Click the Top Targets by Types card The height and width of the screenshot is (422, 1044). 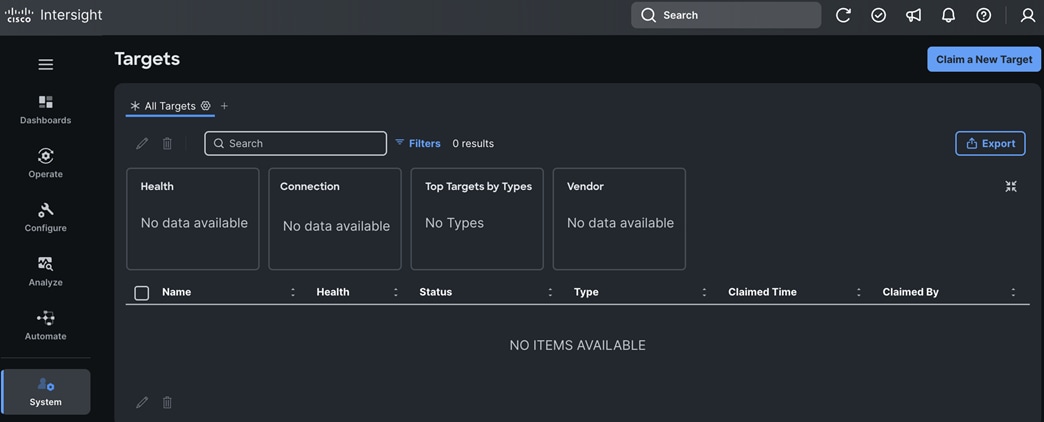tap(477, 219)
